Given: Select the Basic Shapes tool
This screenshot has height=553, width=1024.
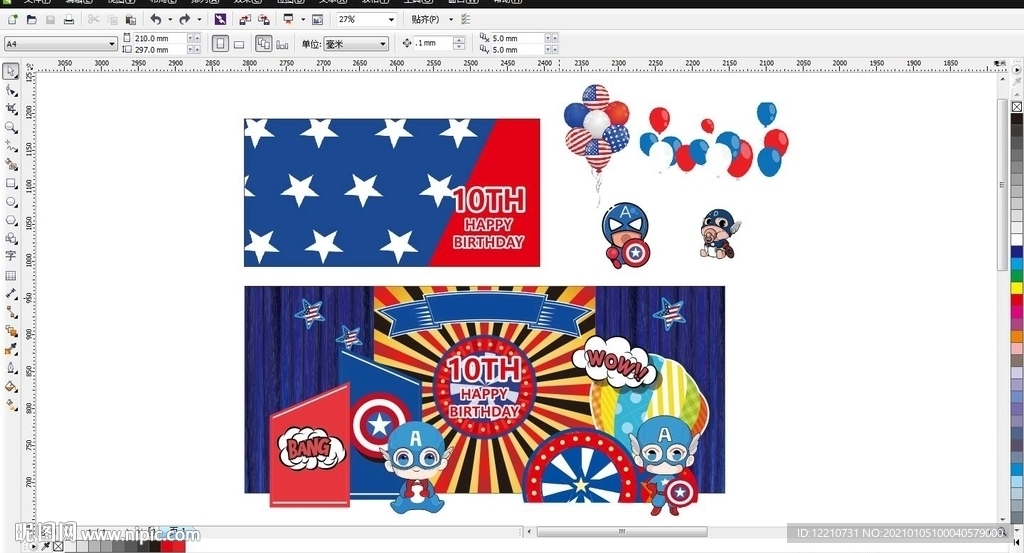Looking at the screenshot, I should pyautogui.click(x=10, y=238).
